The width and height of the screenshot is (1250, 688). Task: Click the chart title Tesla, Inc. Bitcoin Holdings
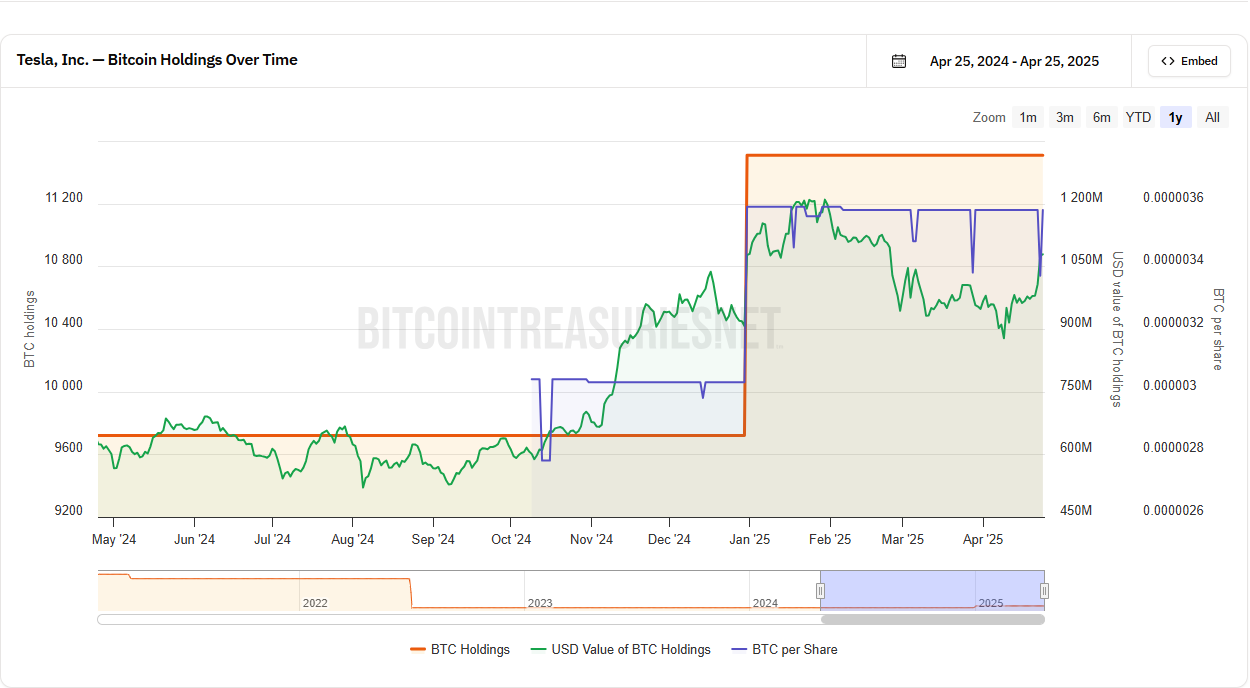(x=157, y=60)
